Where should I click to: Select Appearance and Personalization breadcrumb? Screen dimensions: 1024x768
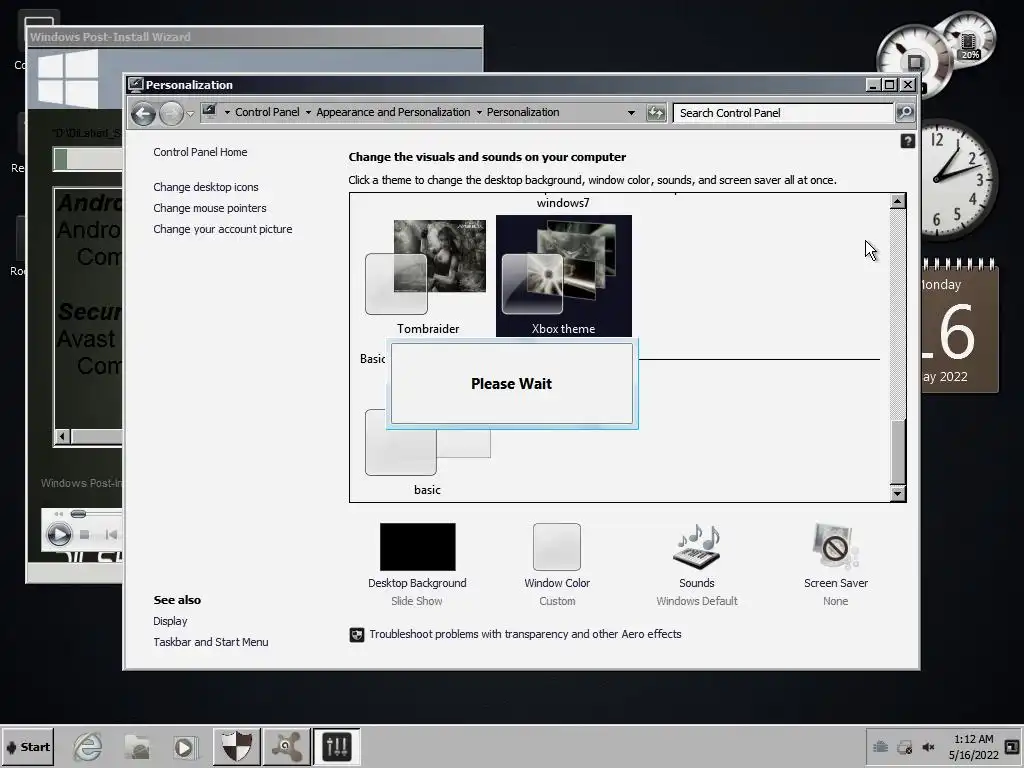click(393, 112)
